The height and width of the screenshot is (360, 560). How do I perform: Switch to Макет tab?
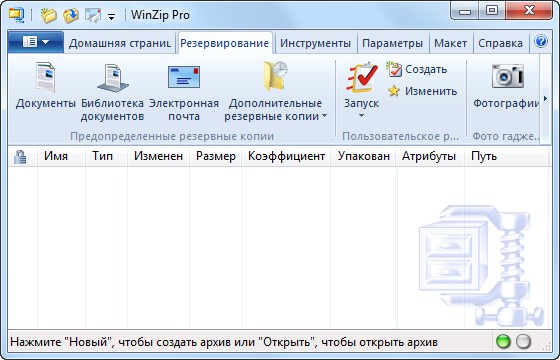(450, 43)
